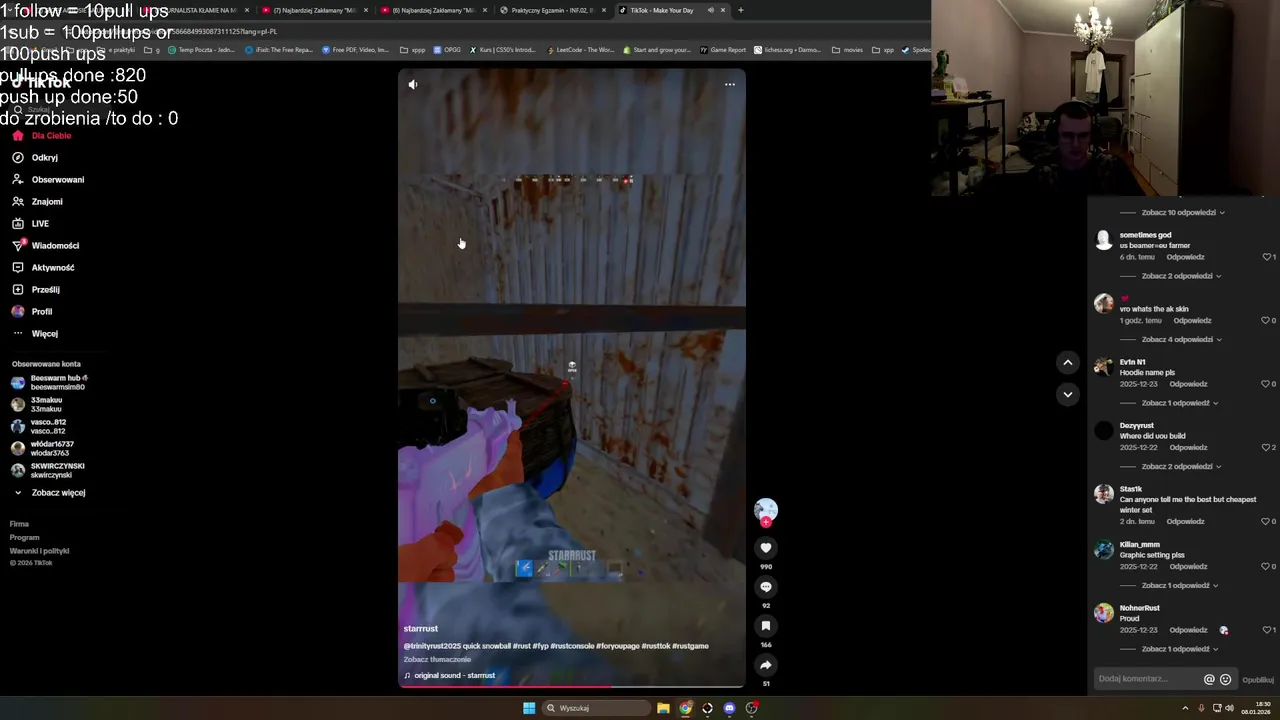Open new browser tab plus button

point(740,10)
